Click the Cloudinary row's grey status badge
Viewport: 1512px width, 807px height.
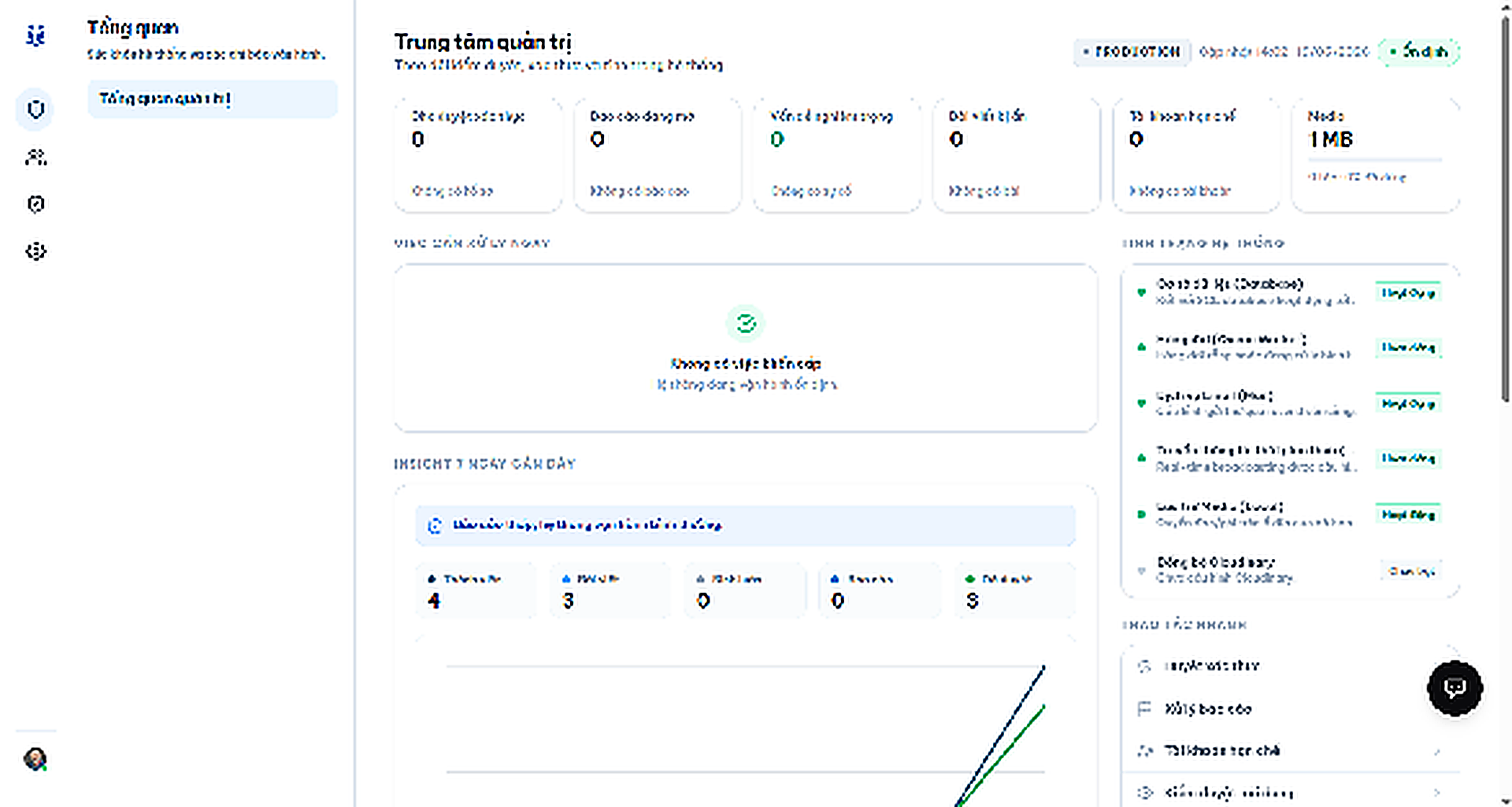coord(1411,571)
